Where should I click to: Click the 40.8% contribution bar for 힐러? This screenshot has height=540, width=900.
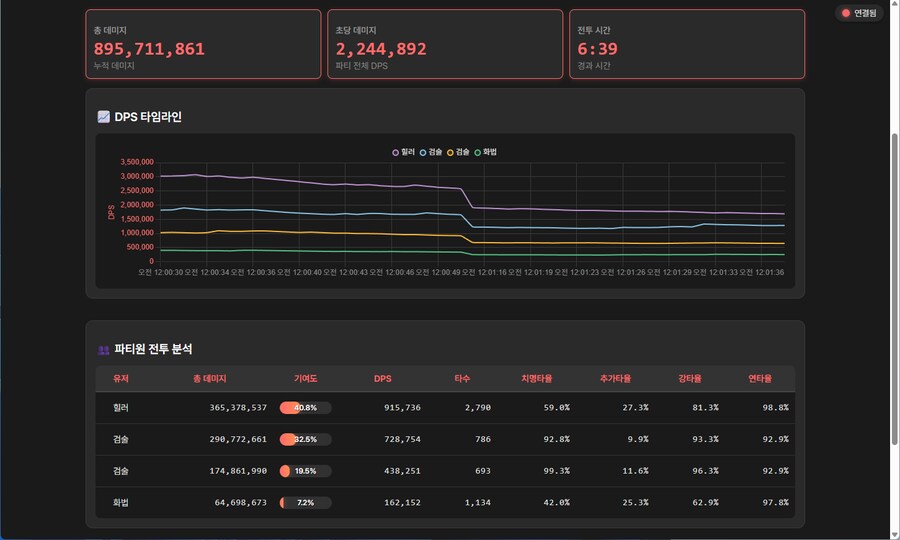[305, 408]
